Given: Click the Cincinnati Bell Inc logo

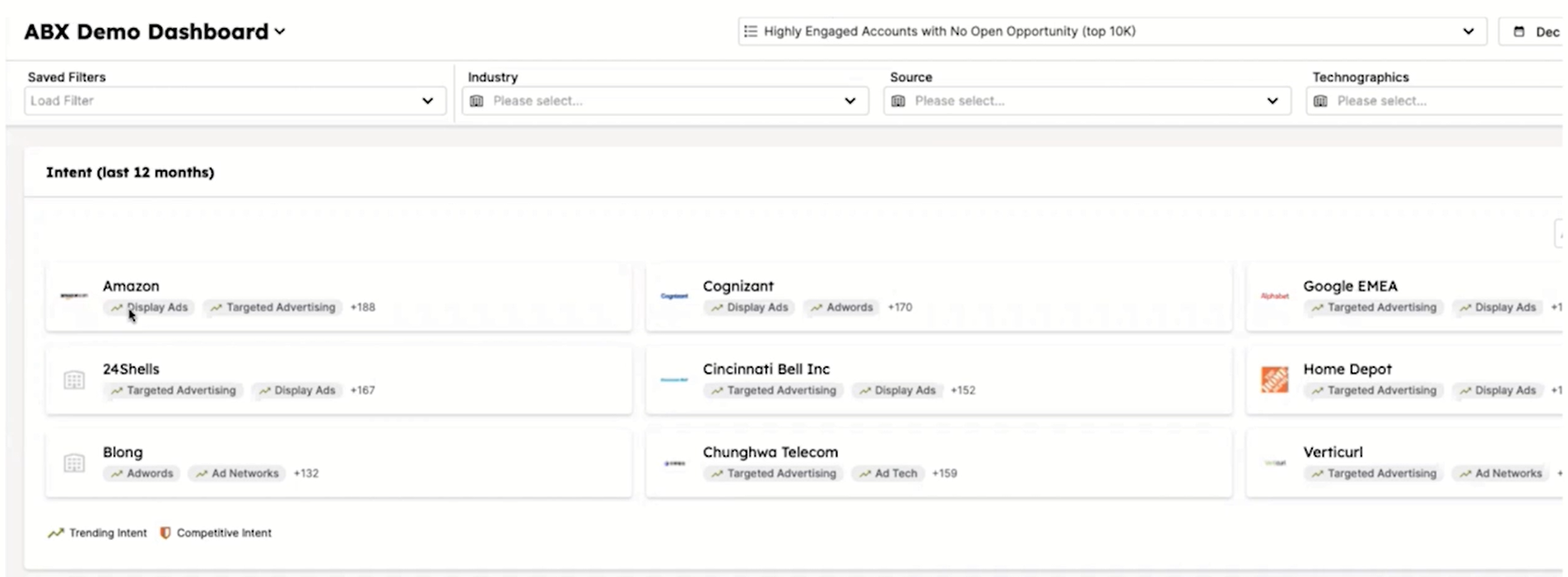Looking at the screenshot, I should point(674,379).
